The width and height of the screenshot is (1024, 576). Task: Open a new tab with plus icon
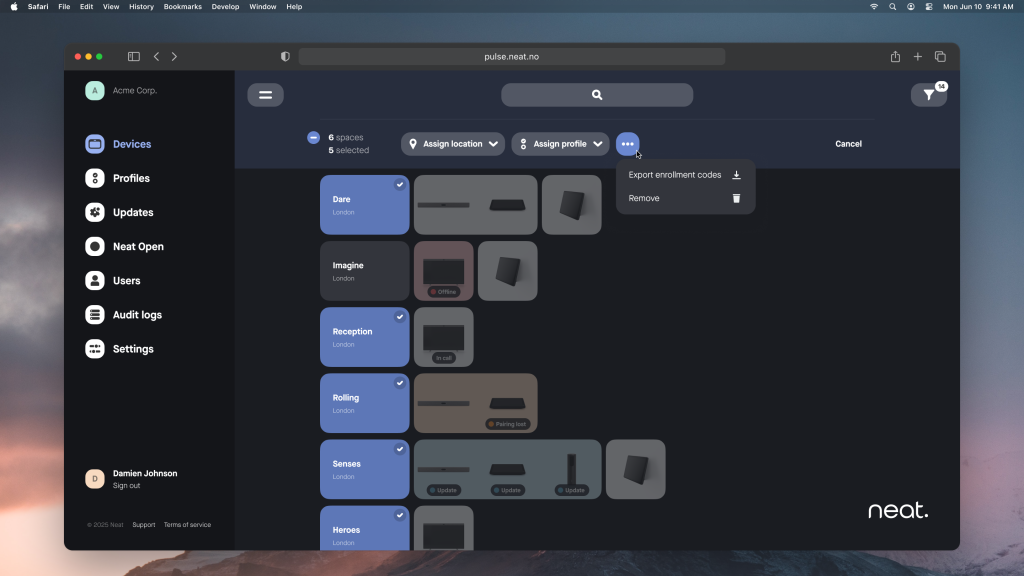pyautogui.click(x=918, y=57)
